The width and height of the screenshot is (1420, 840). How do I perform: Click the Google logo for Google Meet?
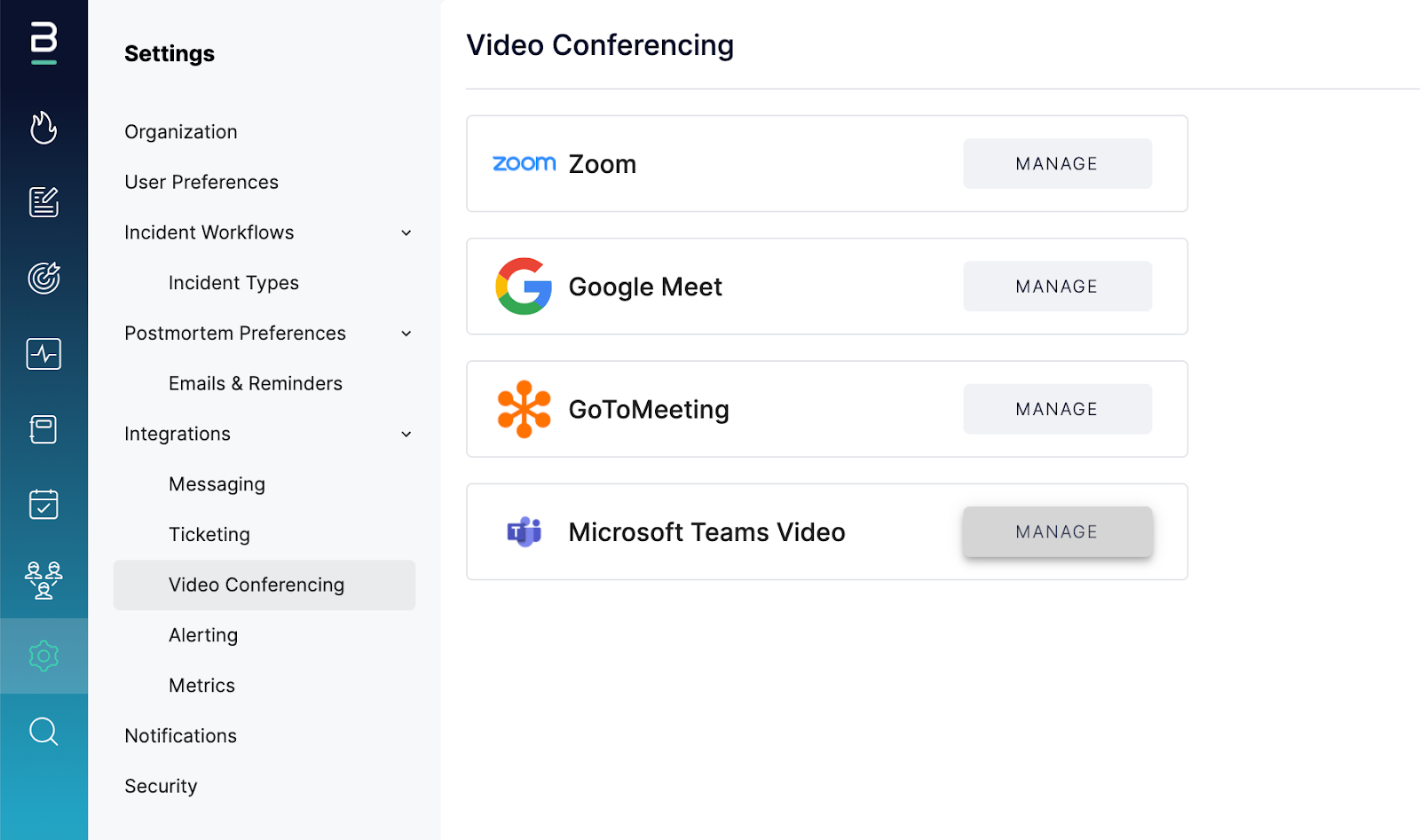[524, 287]
